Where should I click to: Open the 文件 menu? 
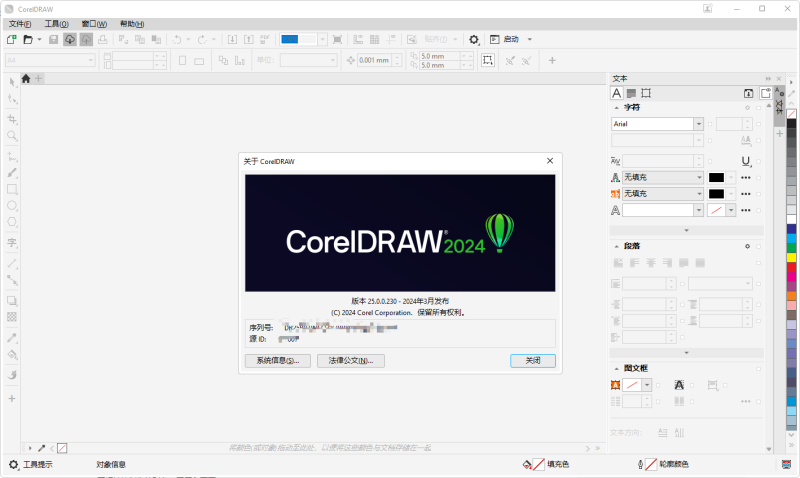pyautogui.click(x=19, y=23)
